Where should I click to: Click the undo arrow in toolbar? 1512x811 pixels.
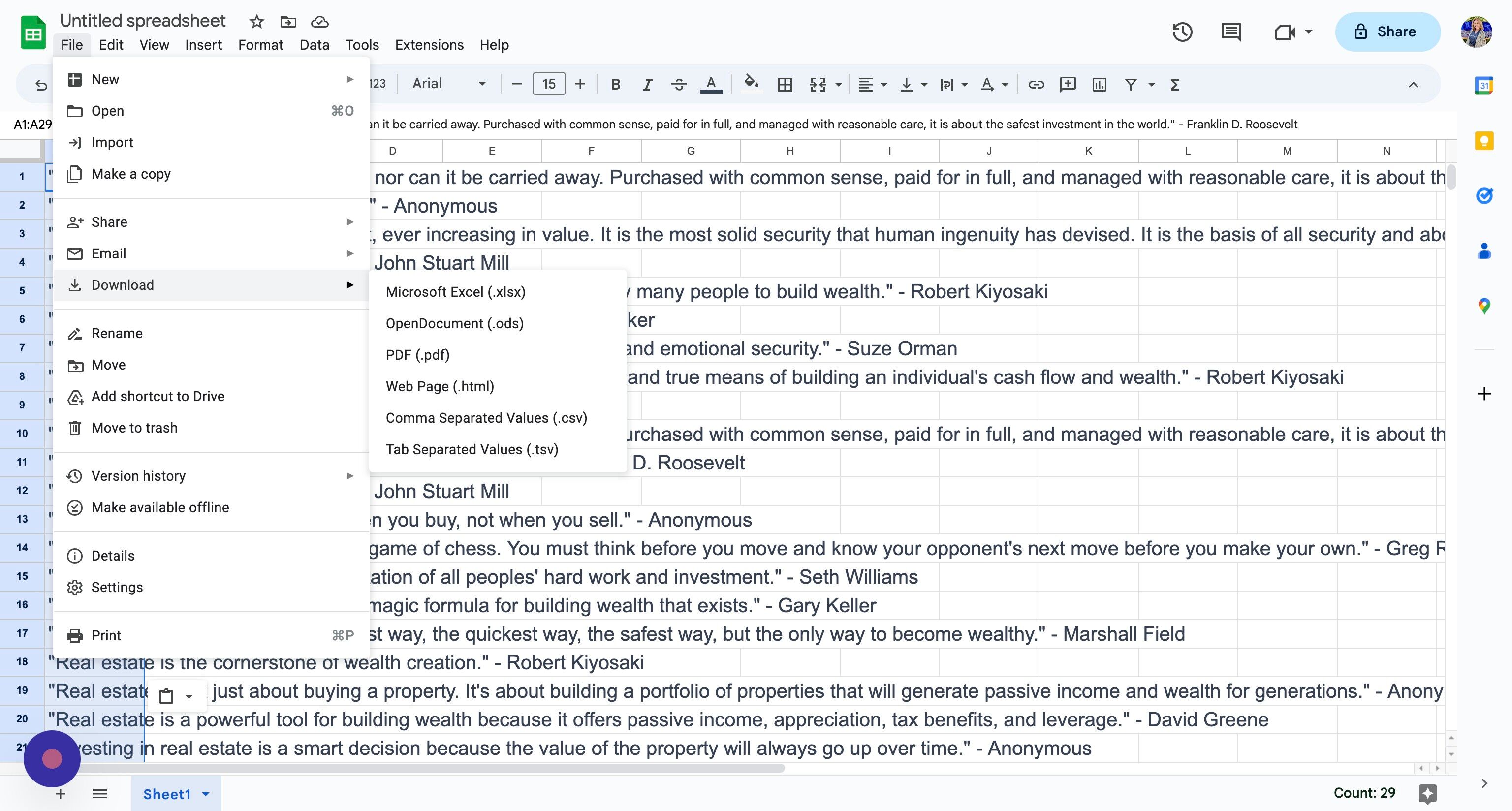(x=40, y=85)
